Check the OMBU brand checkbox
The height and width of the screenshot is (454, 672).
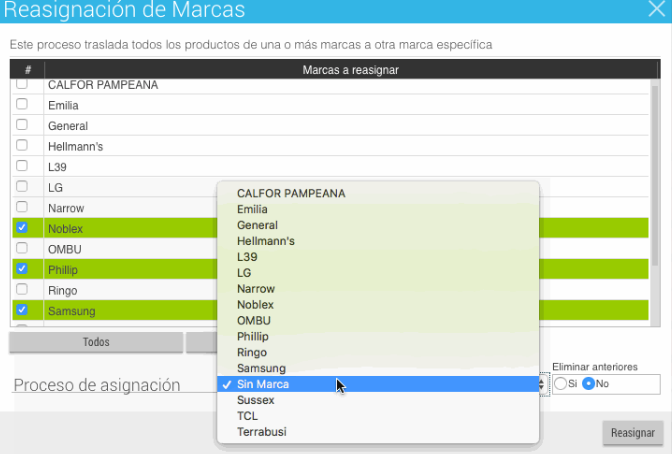(x=22, y=248)
